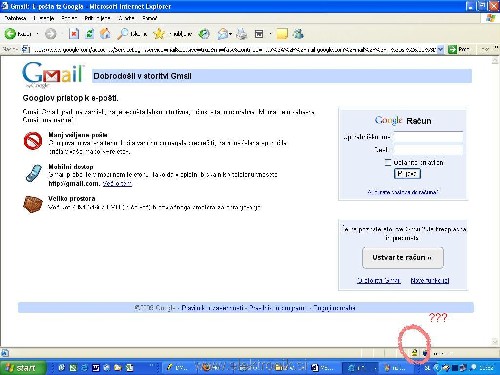The image size is (500, 375).
Task: Click the Refresh page icon
Action: (x=90, y=34)
